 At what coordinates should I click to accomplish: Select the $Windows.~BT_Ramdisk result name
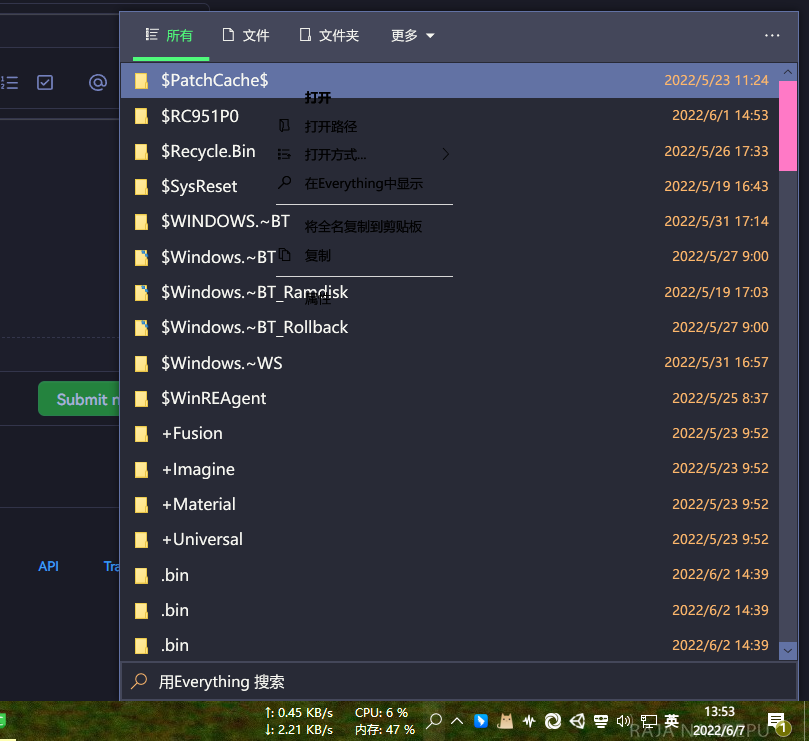point(254,293)
